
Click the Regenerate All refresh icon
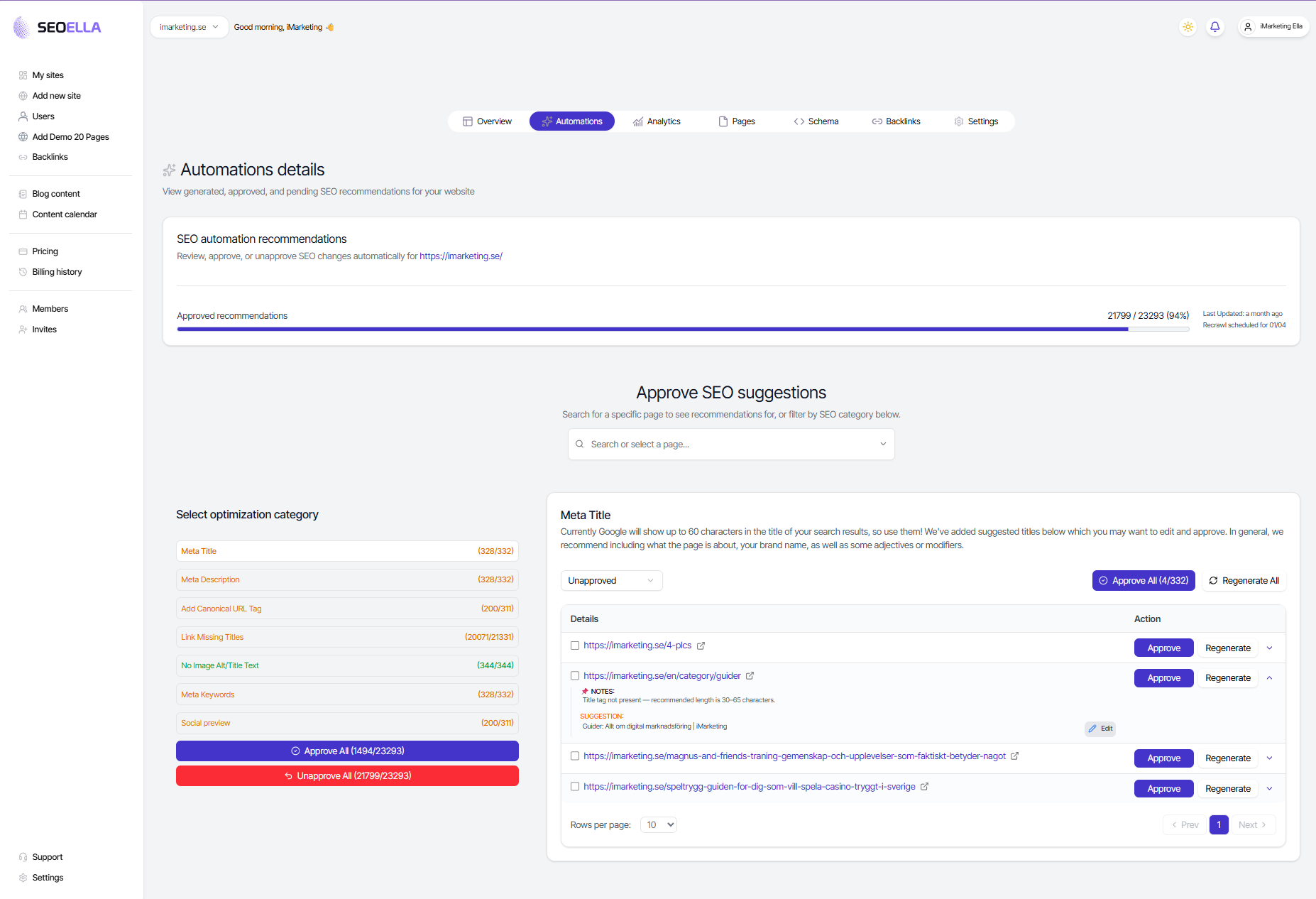point(1214,580)
